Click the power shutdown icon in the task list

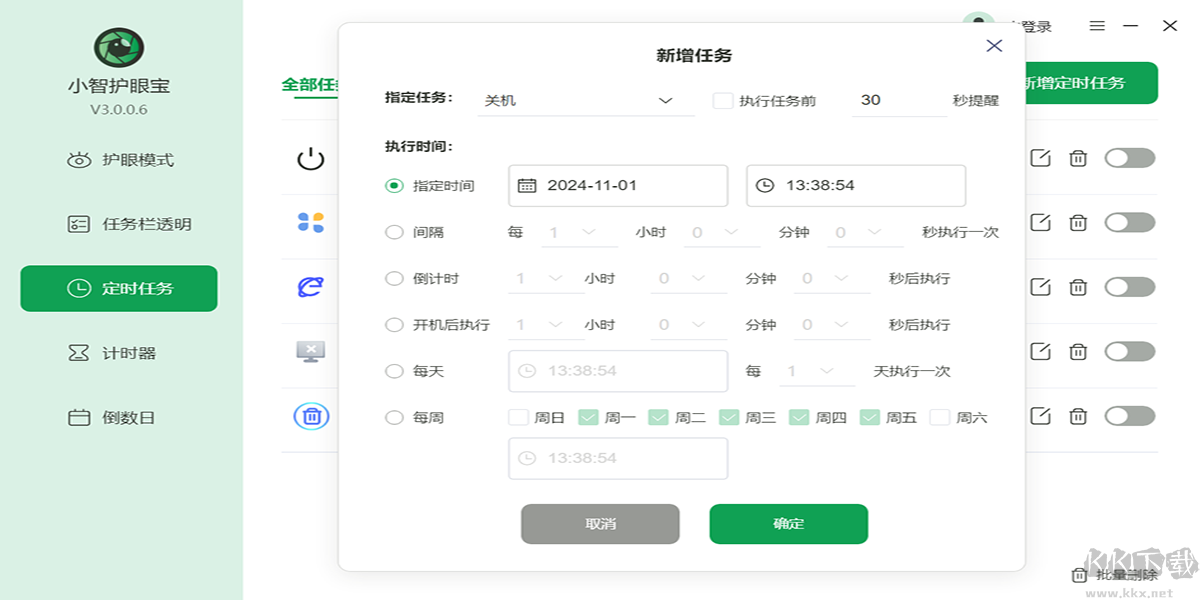click(x=311, y=160)
